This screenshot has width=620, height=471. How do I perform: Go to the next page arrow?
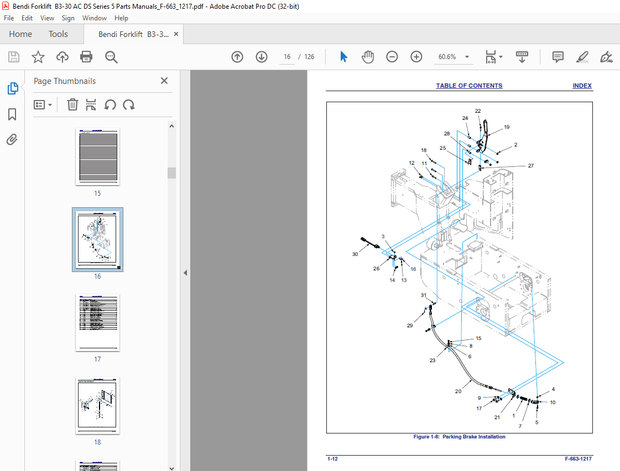pos(261,57)
